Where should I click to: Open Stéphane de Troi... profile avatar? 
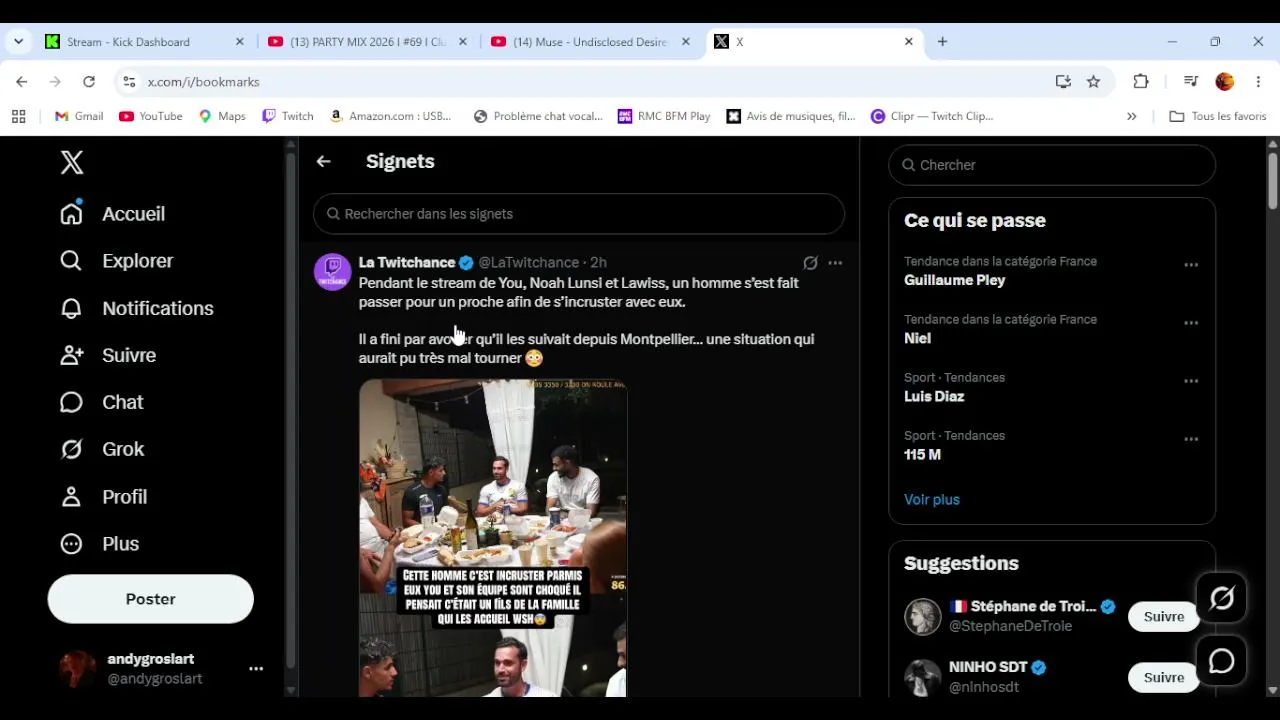pos(923,617)
